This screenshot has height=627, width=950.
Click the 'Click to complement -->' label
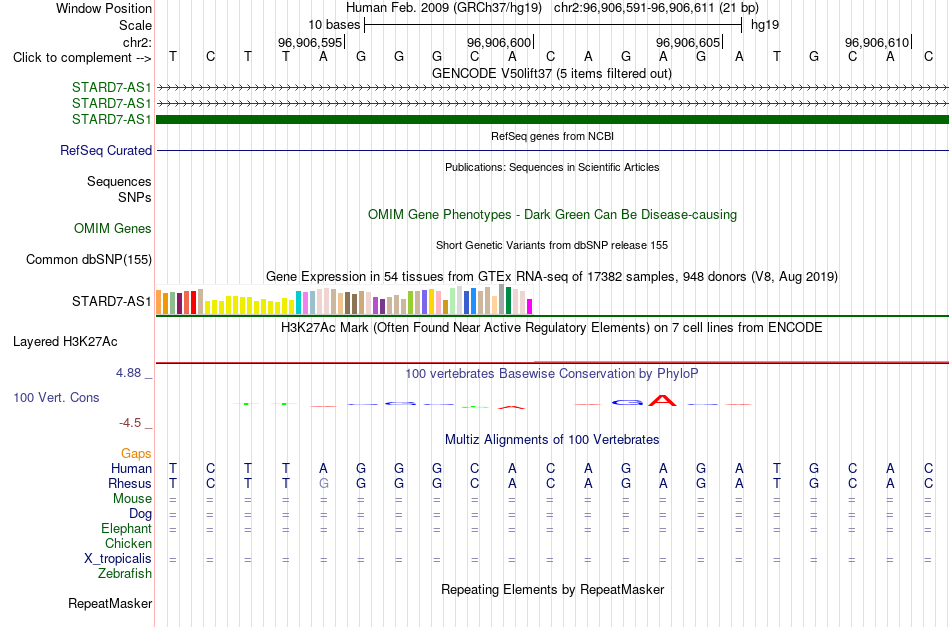(x=82, y=58)
